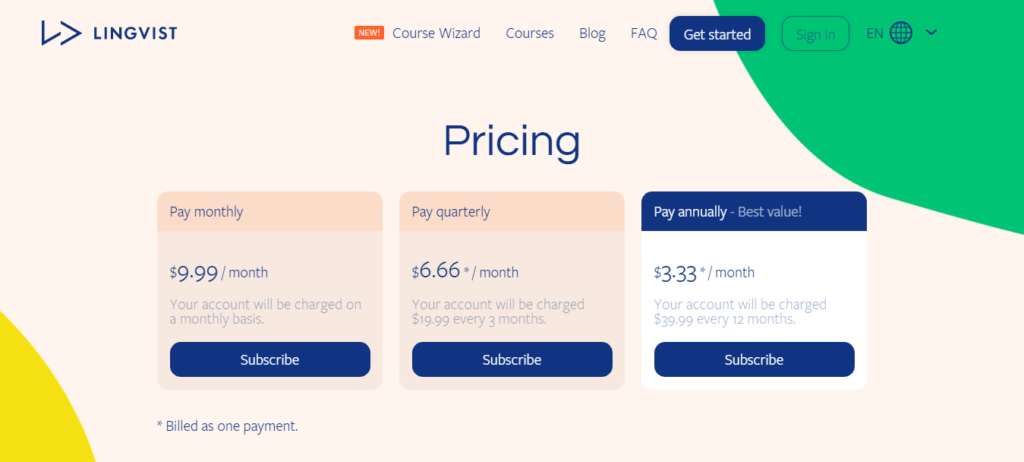Select the Pay quarterly card header

tap(512, 212)
